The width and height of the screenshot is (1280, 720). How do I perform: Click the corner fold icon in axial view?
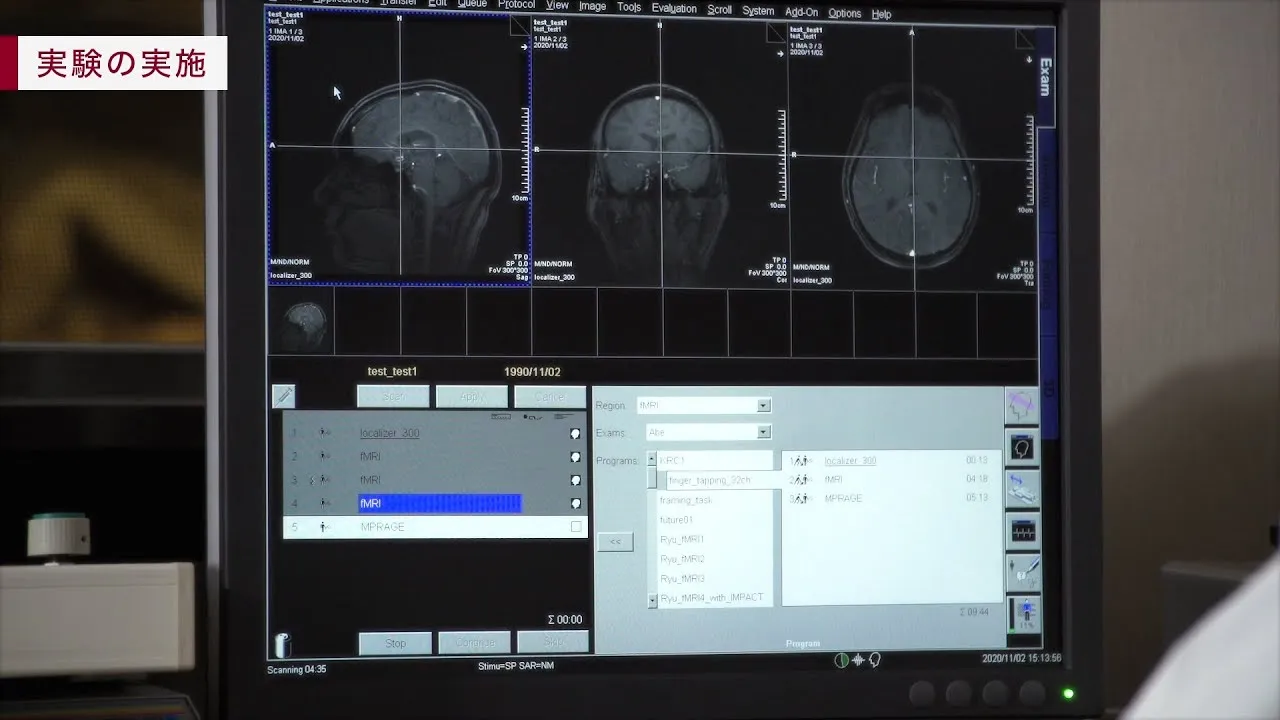click(1025, 39)
